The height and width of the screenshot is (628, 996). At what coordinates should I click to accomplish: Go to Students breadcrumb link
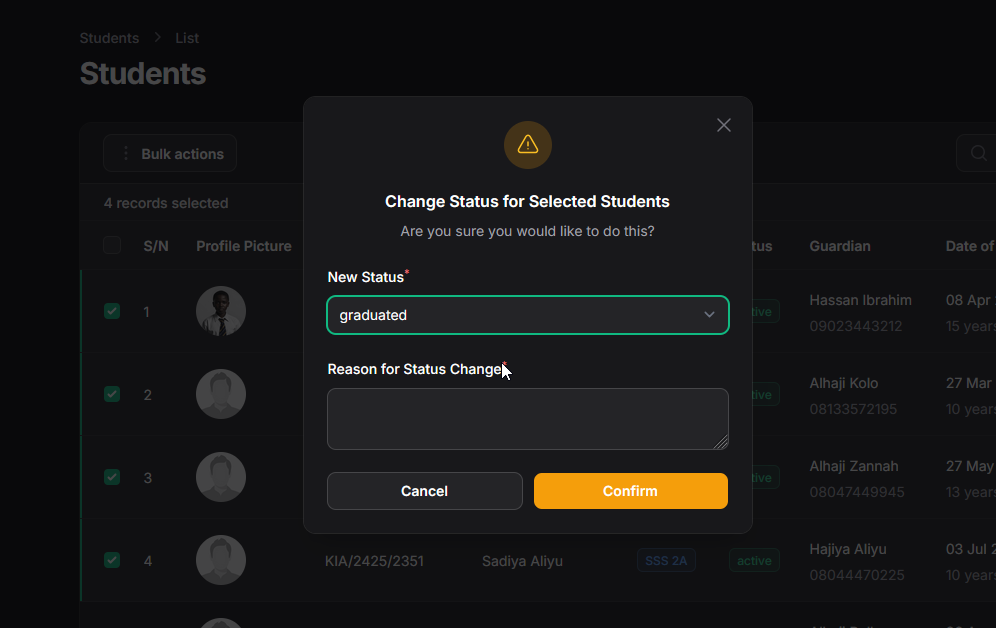pyautogui.click(x=109, y=38)
